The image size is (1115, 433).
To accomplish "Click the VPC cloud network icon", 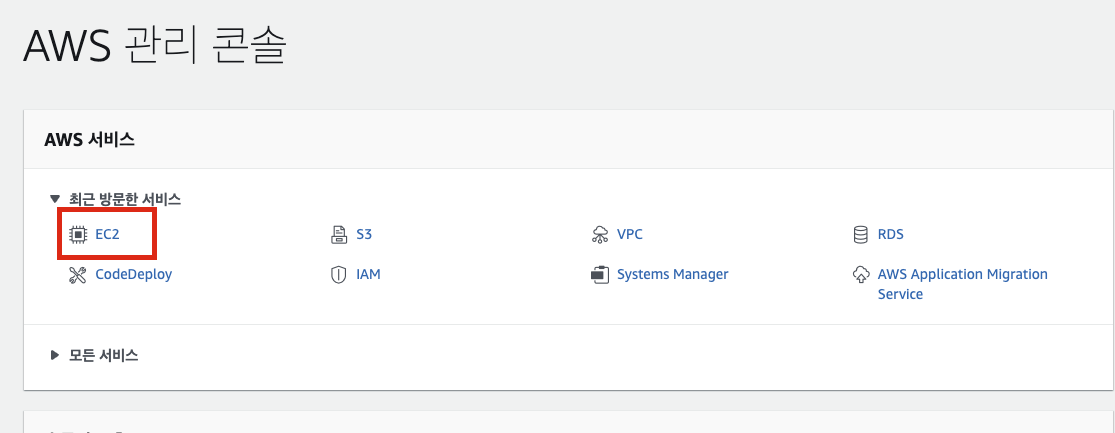I will tap(600, 235).
